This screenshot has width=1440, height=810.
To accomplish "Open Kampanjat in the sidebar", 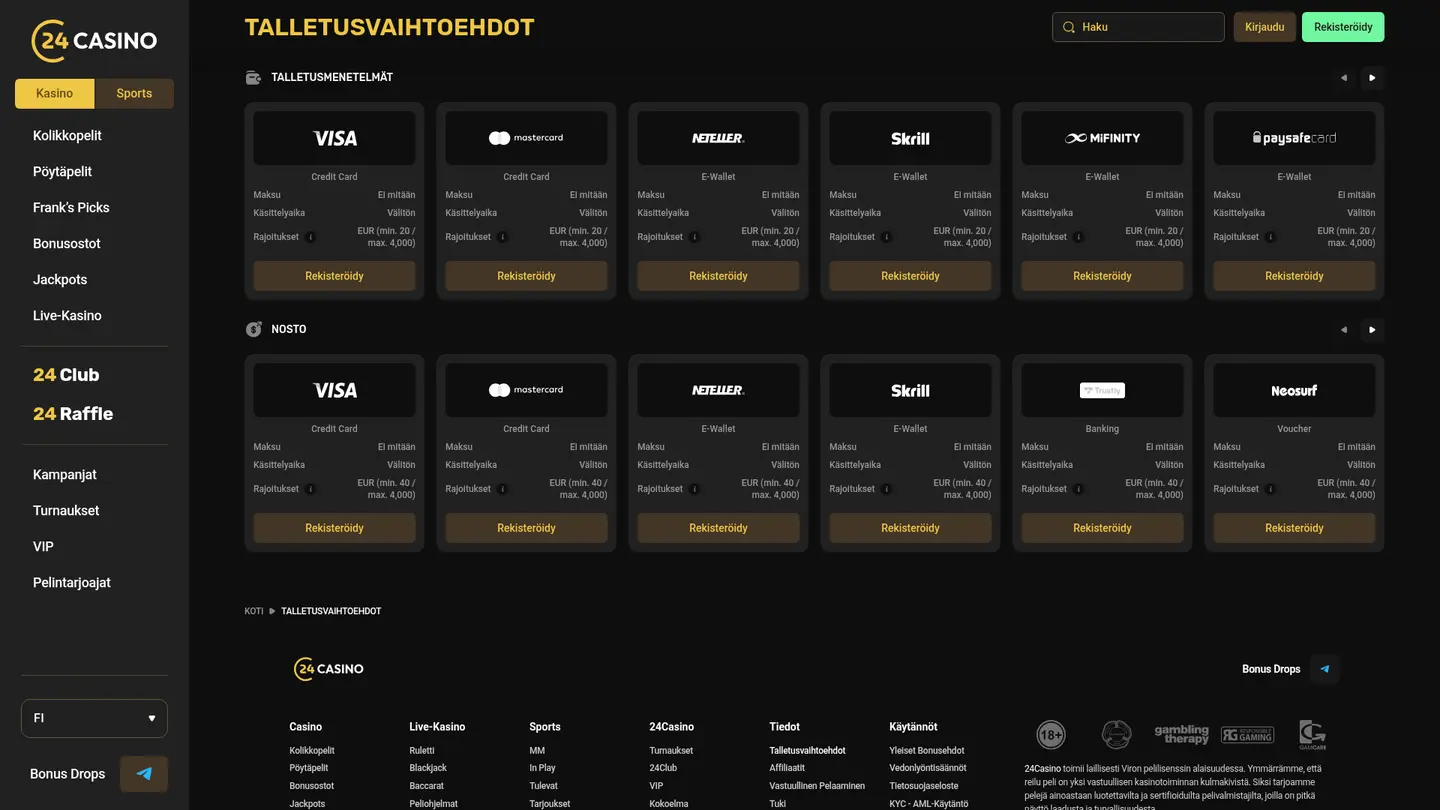I will (65, 475).
